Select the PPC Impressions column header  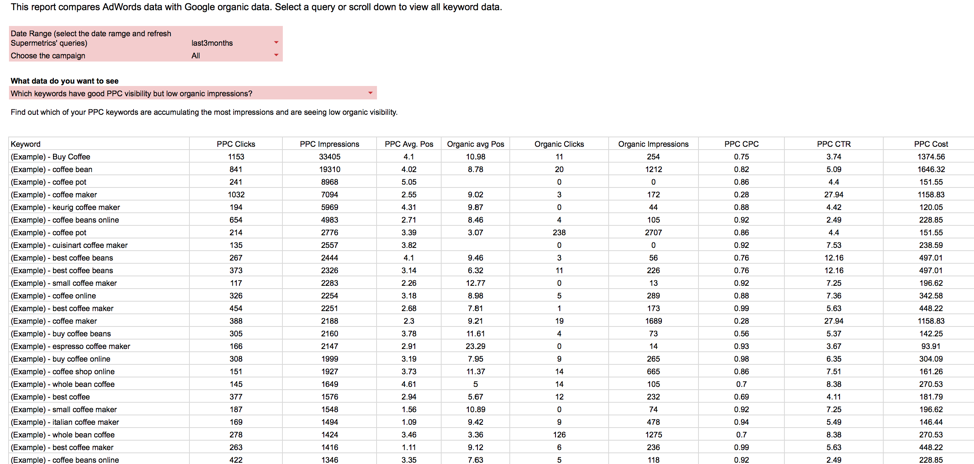click(x=329, y=144)
